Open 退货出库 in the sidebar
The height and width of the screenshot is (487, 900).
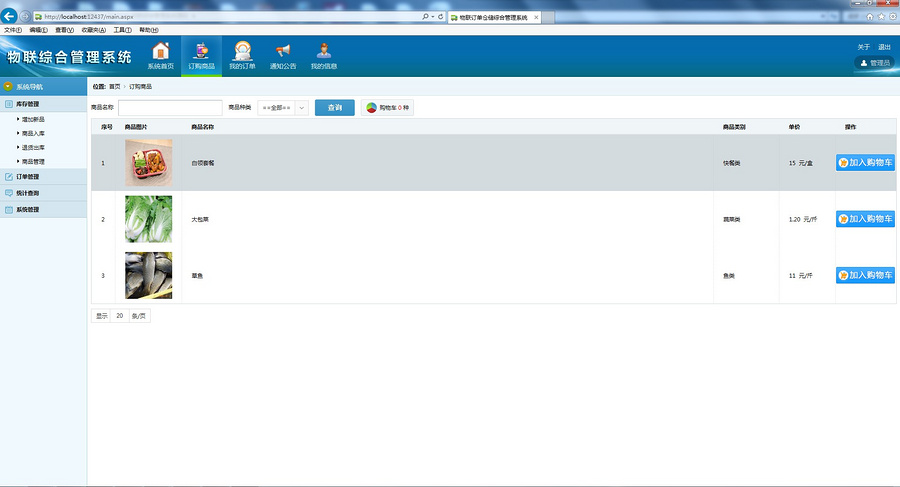[x=33, y=148]
